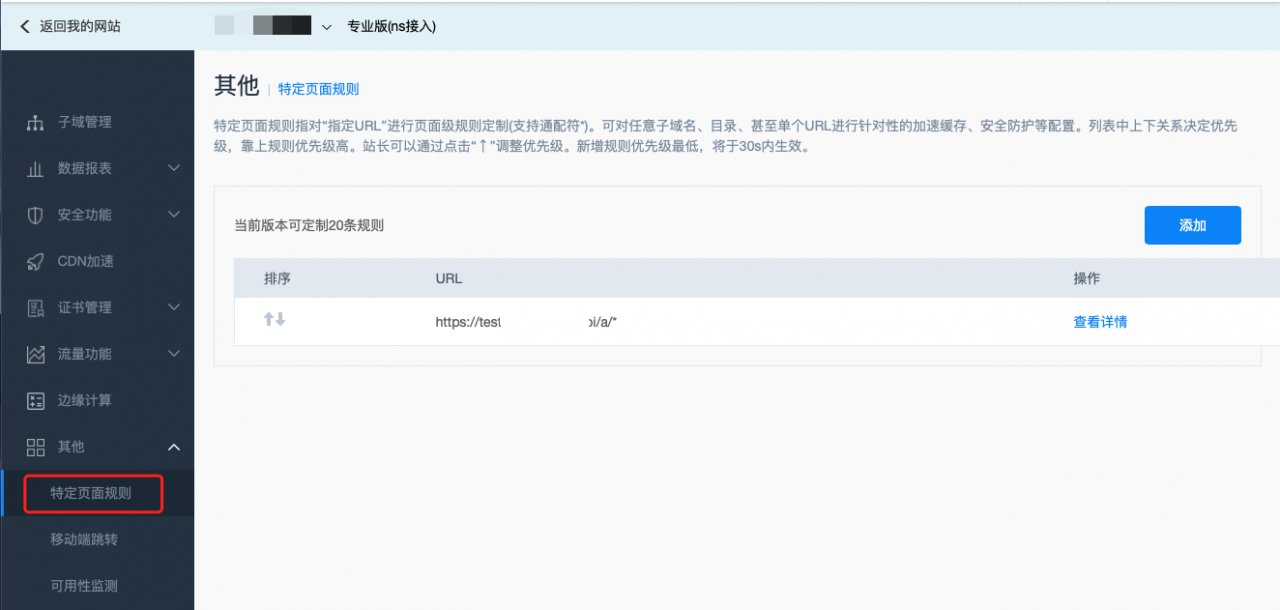Click the rule URL starting with https://test
Screen dimensions: 1280x610
(527, 322)
